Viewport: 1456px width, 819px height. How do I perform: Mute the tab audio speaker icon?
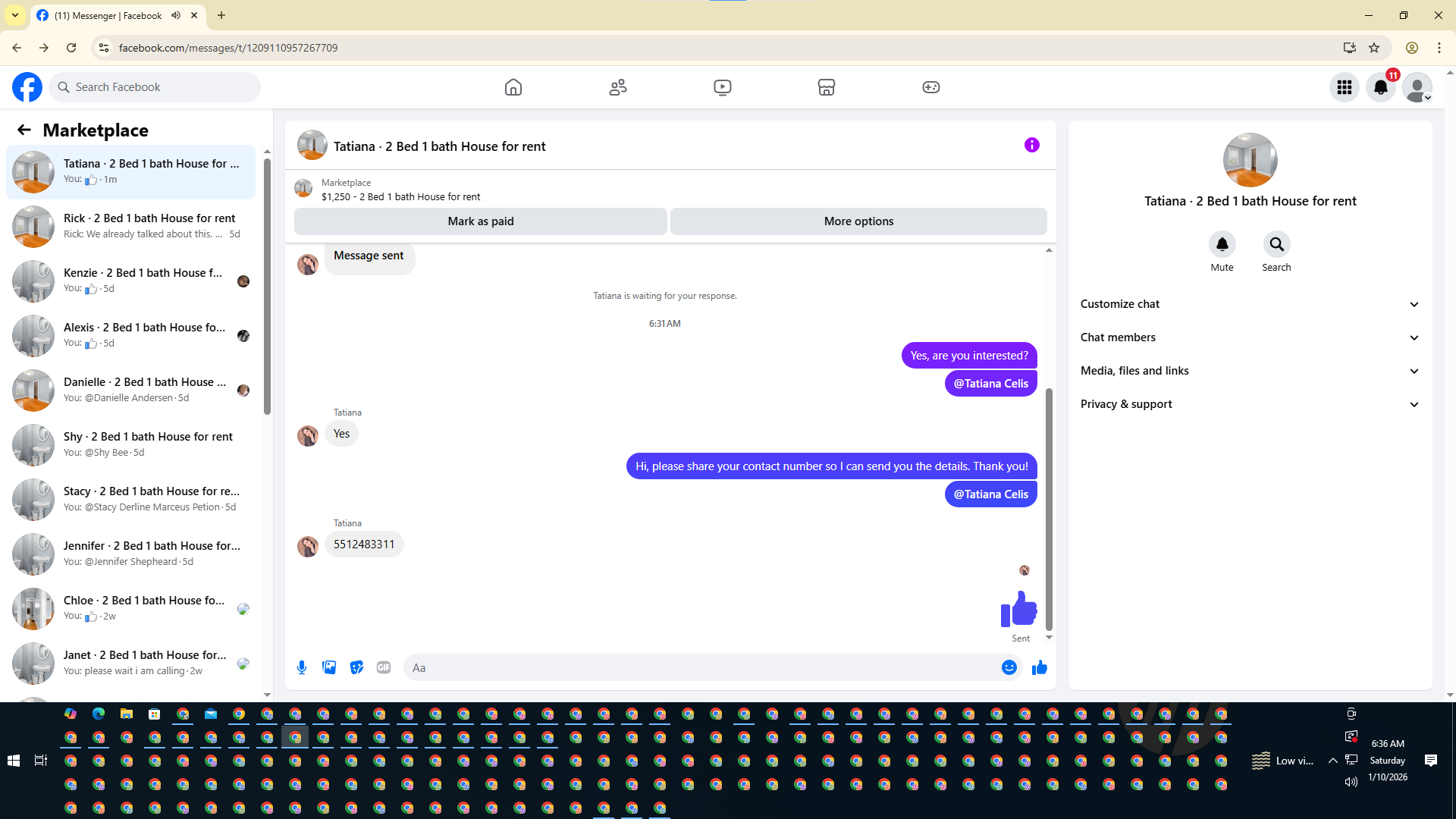[x=176, y=15]
